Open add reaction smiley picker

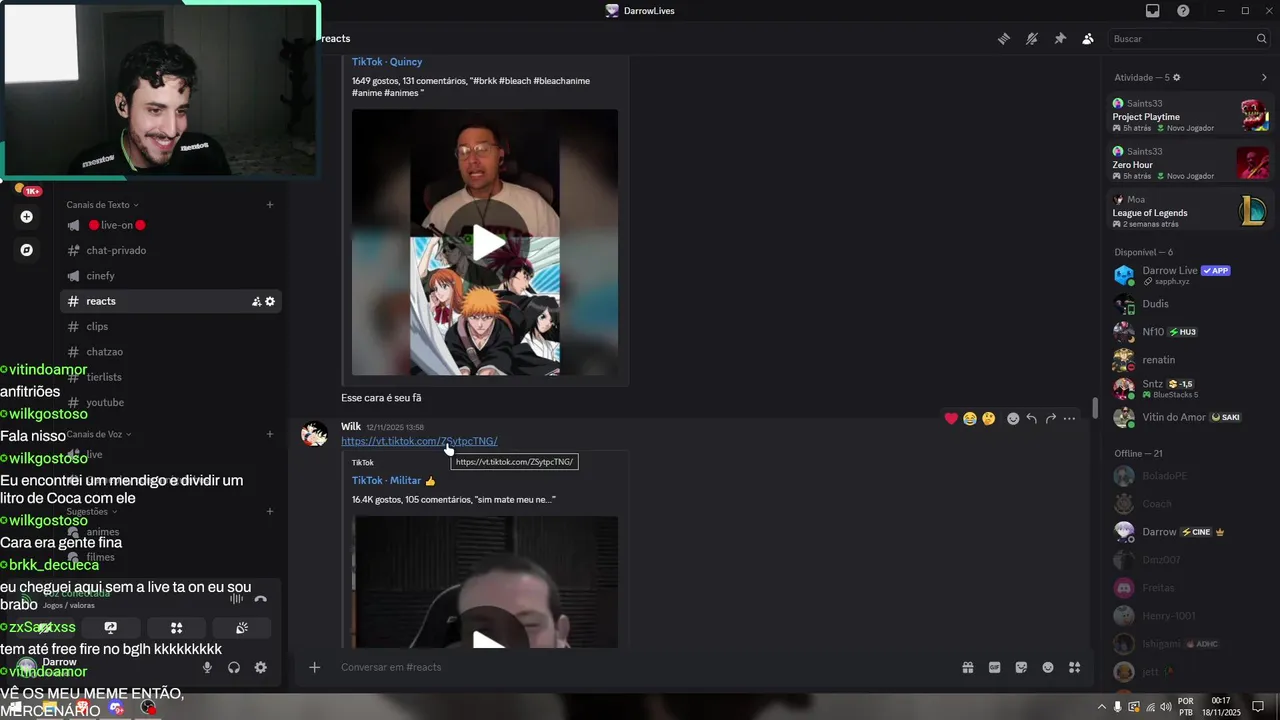[1013, 419]
